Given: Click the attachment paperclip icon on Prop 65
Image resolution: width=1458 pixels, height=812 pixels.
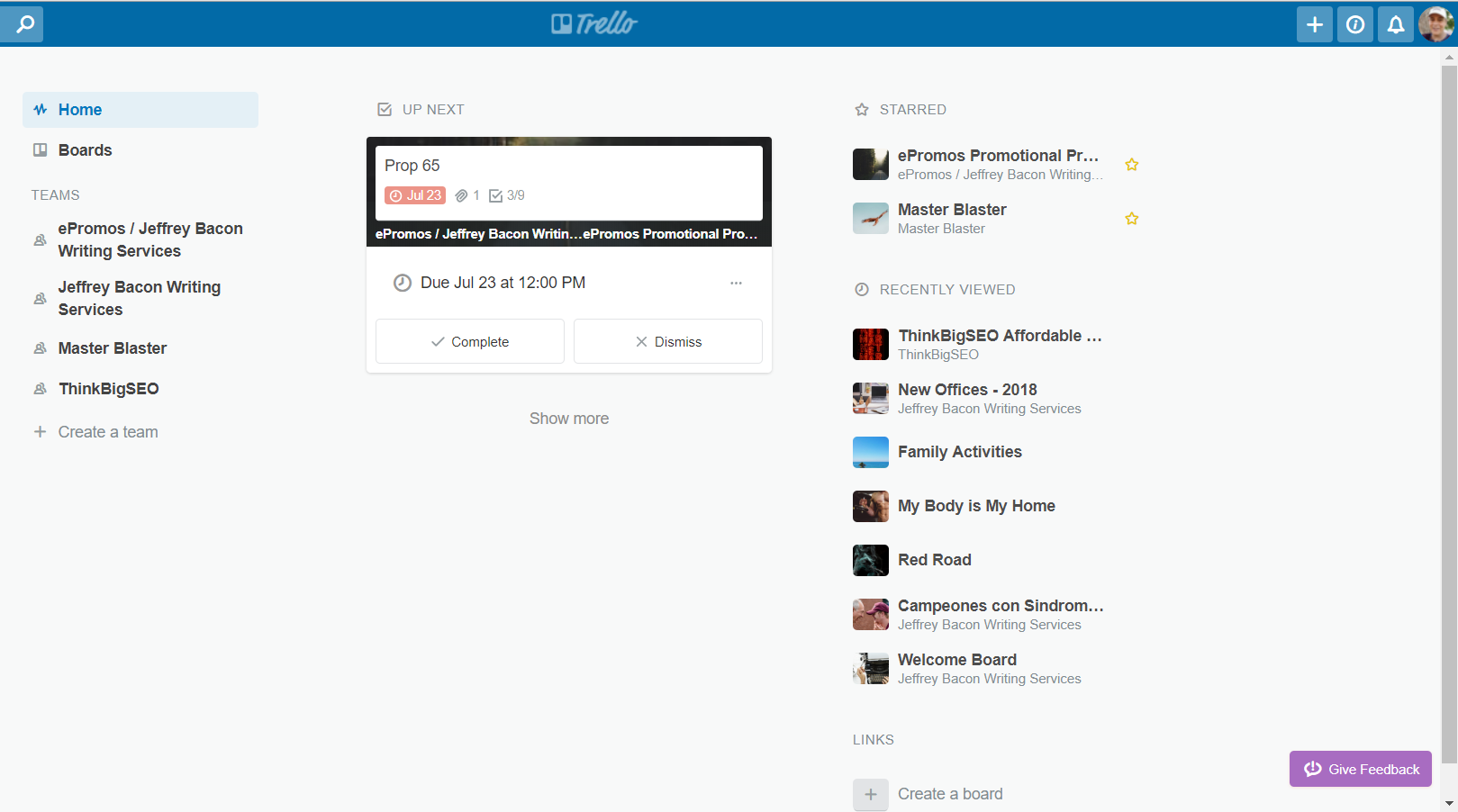Looking at the screenshot, I should click(x=462, y=195).
